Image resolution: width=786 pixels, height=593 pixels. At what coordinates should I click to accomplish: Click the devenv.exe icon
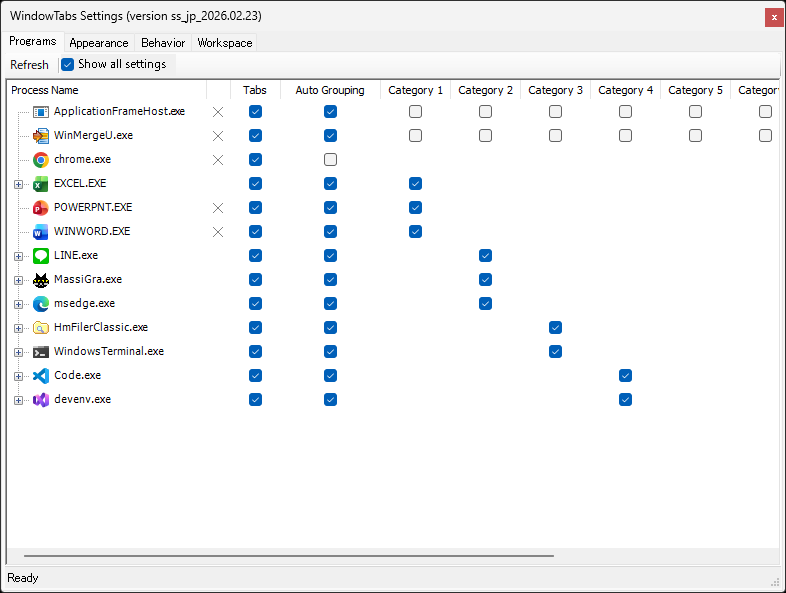(x=41, y=400)
